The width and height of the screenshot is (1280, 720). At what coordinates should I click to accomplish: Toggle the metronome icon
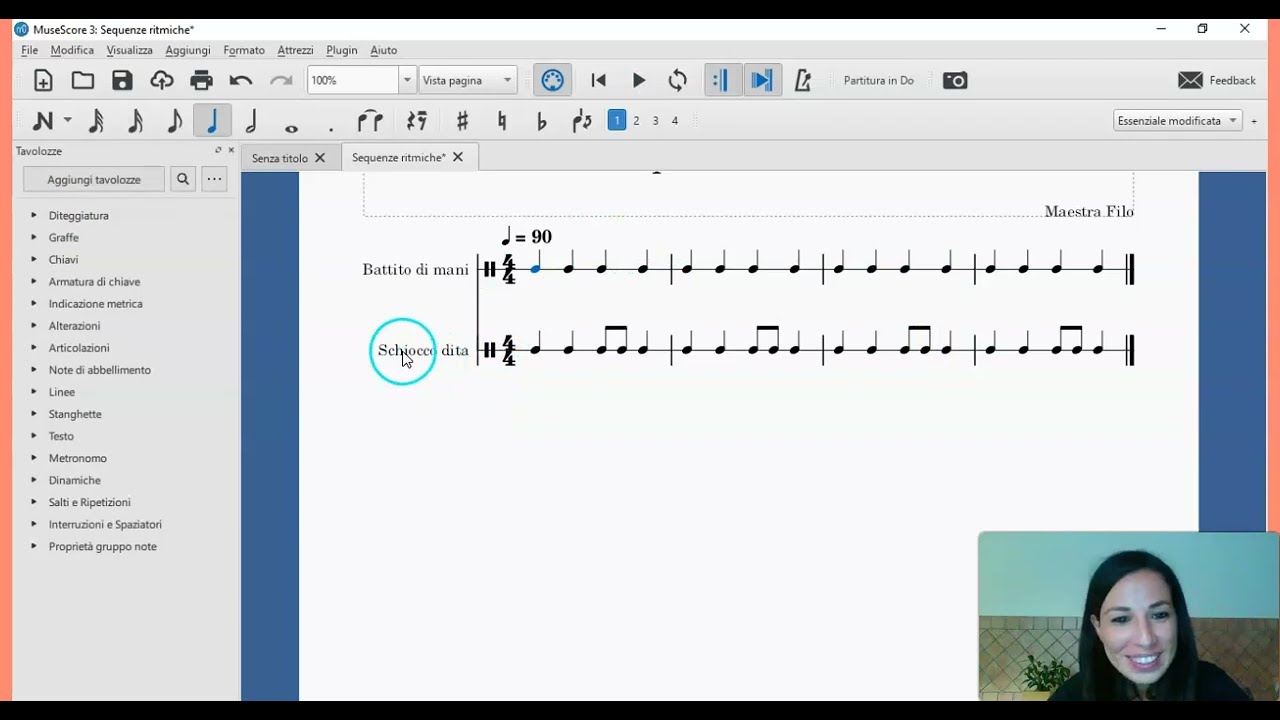pyautogui.click(x=802, y=81)
